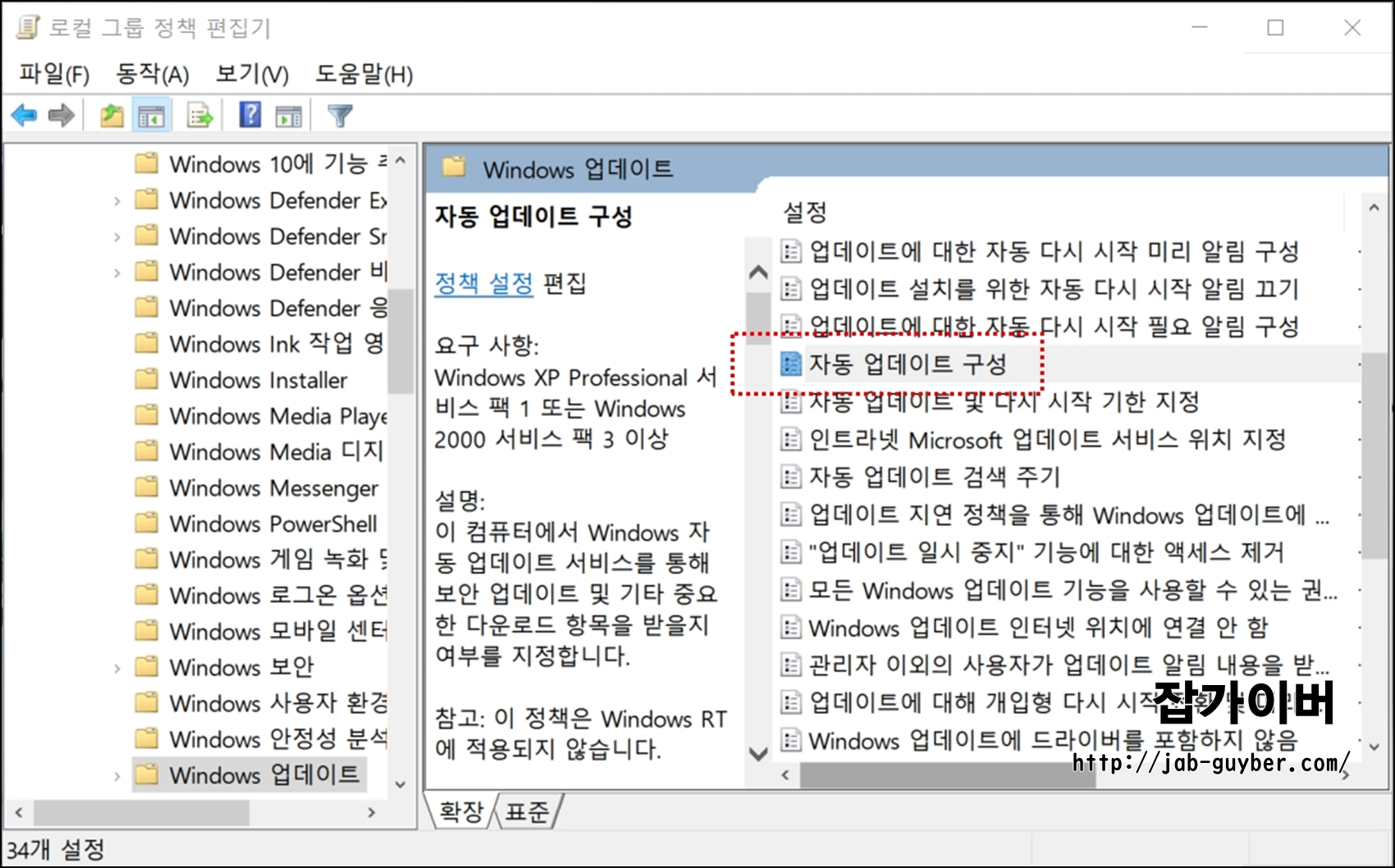Click policy icon for 자동 업데이트 구성
Viewport: 1395px width, 868px height.
coord(790,363)
